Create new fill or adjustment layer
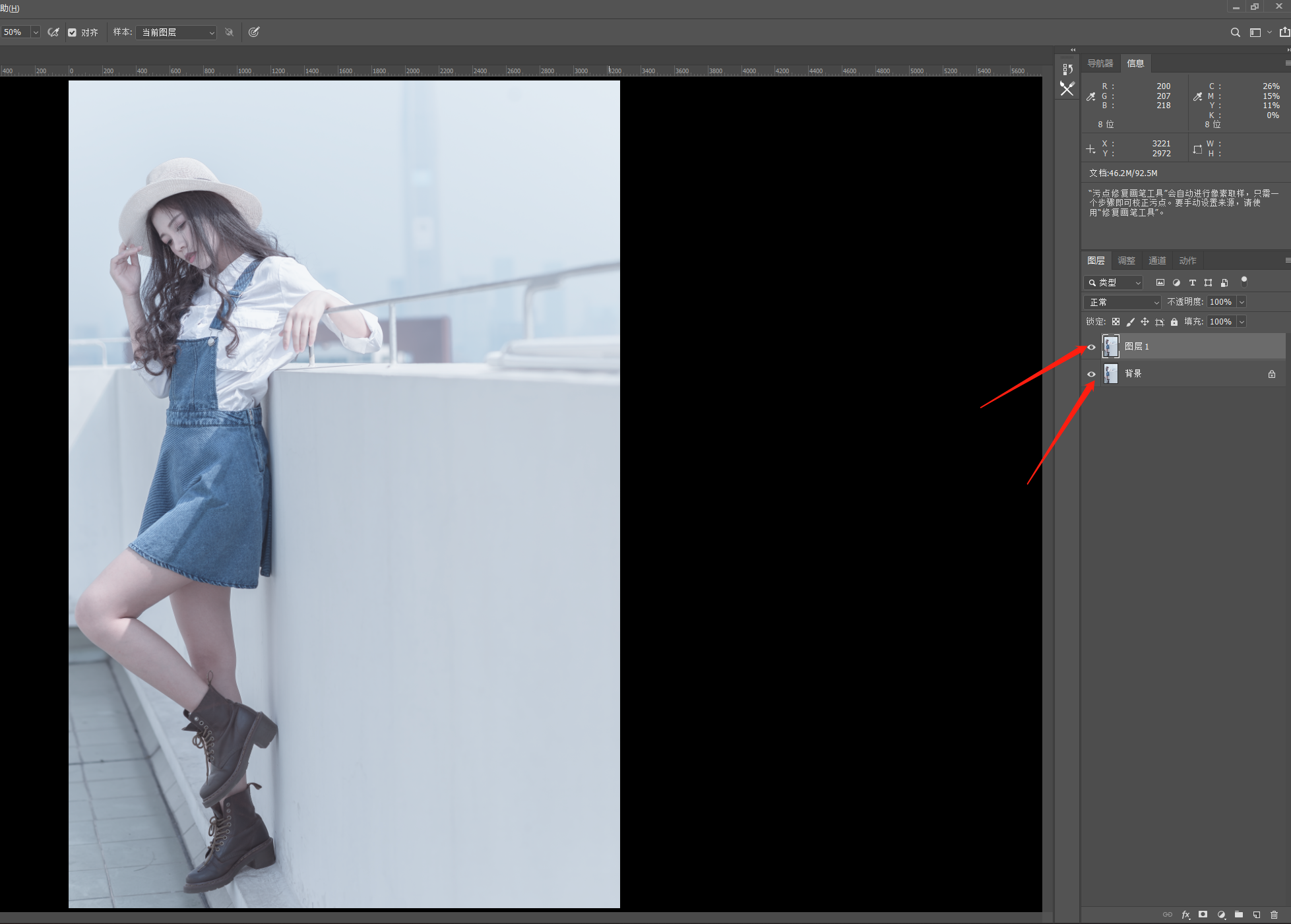Screen dimensions: 1291x924 [x=1221, y=915]
